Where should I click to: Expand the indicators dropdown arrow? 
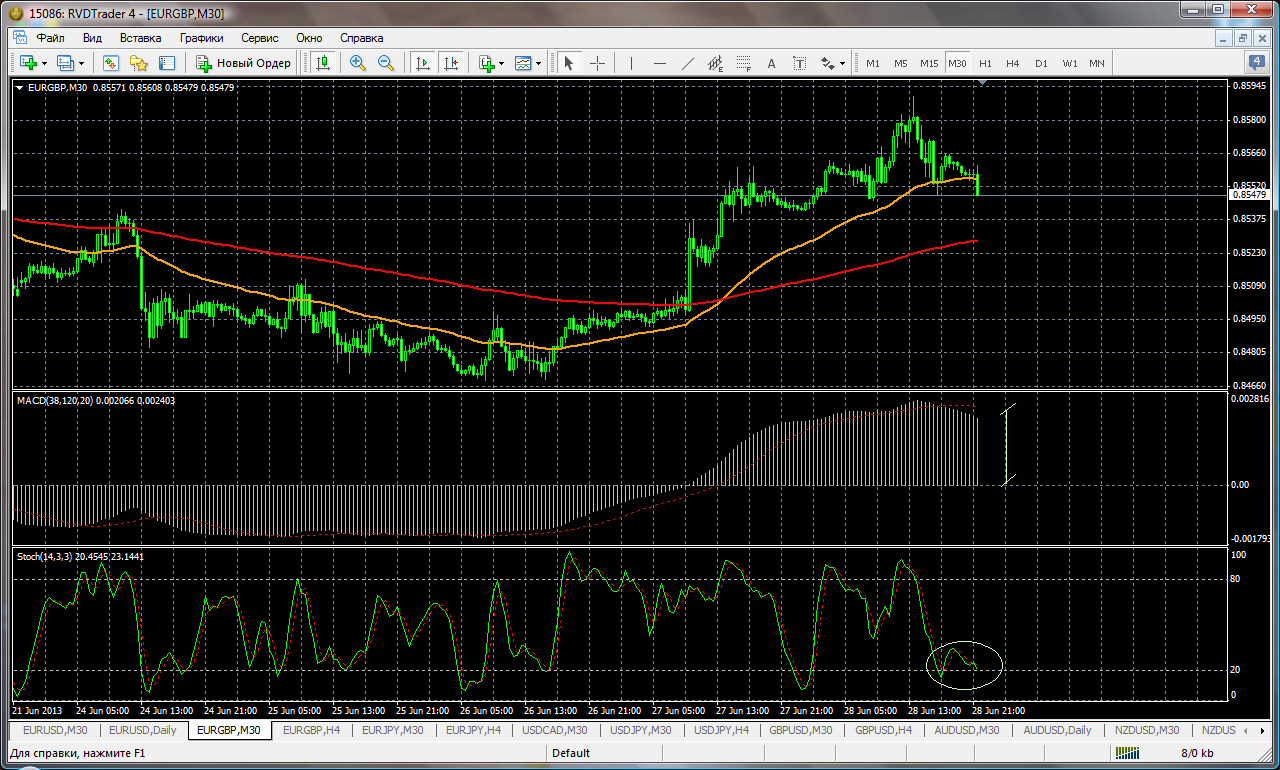pos(502,63)
